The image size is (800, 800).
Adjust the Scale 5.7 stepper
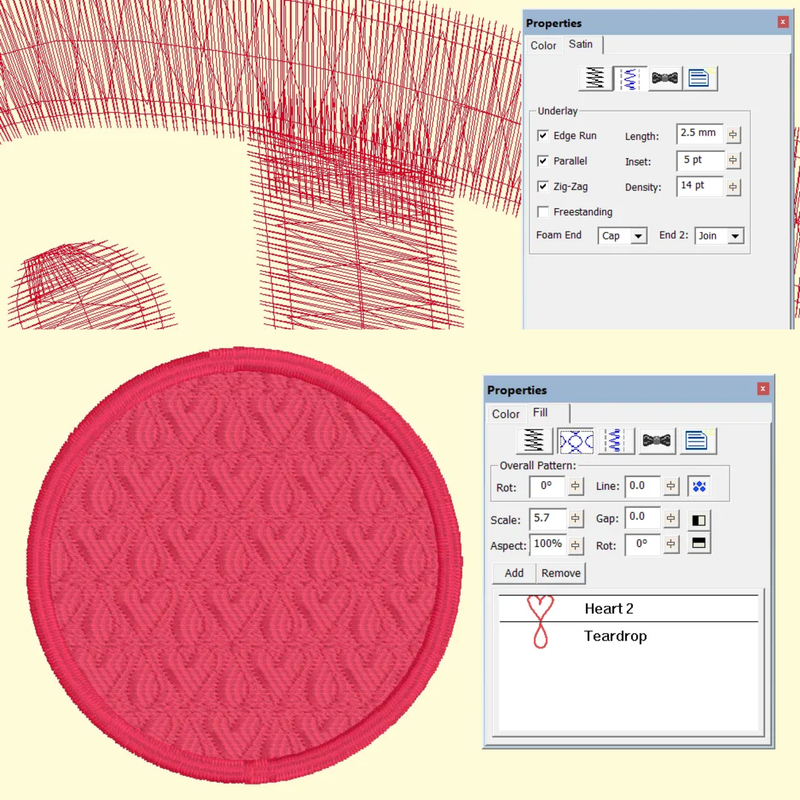pos(575,519)
